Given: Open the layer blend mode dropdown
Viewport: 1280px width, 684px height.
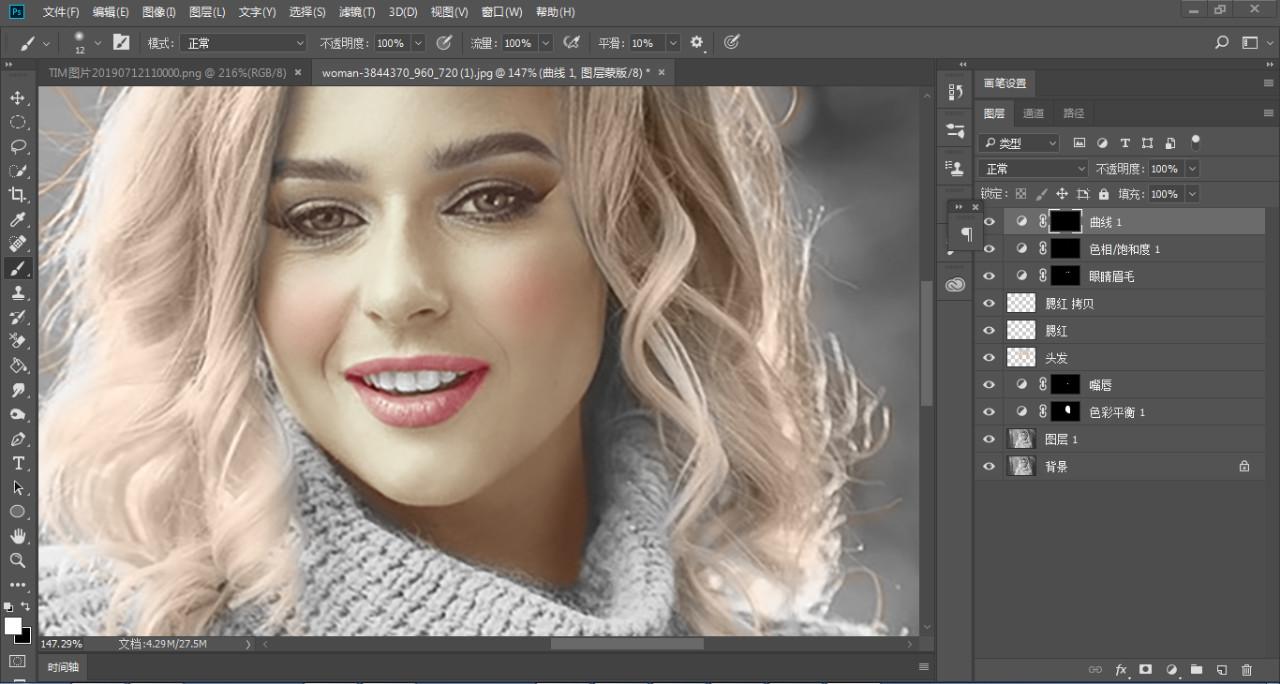Looking at the screenshot, I should coord(1033,169).
